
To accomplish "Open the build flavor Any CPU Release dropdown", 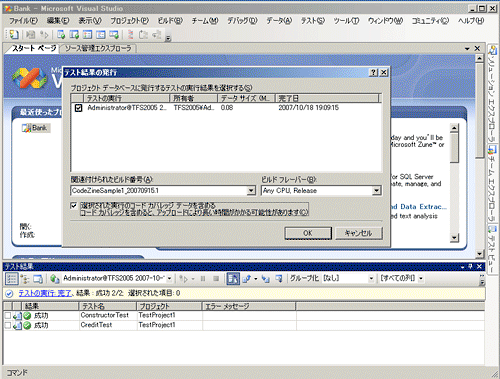I will (377, 191).
